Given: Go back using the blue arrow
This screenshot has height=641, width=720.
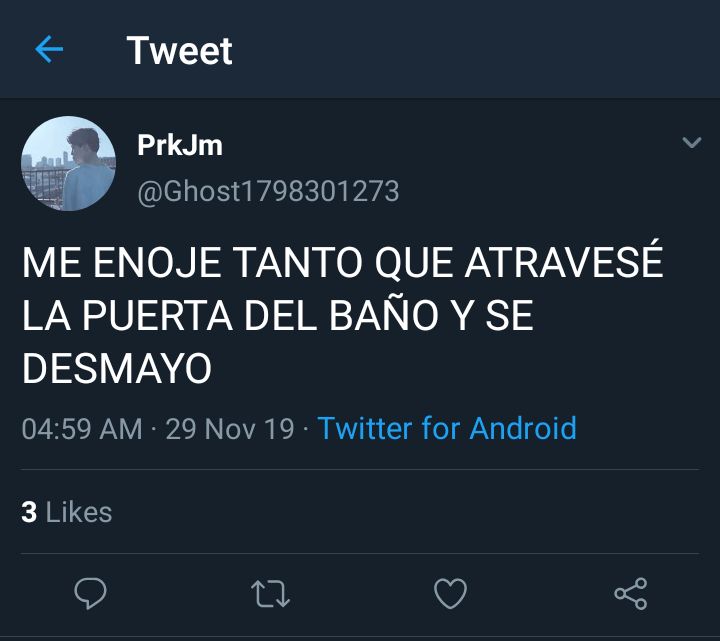Looking at the screenshot, I should point(49,49).
